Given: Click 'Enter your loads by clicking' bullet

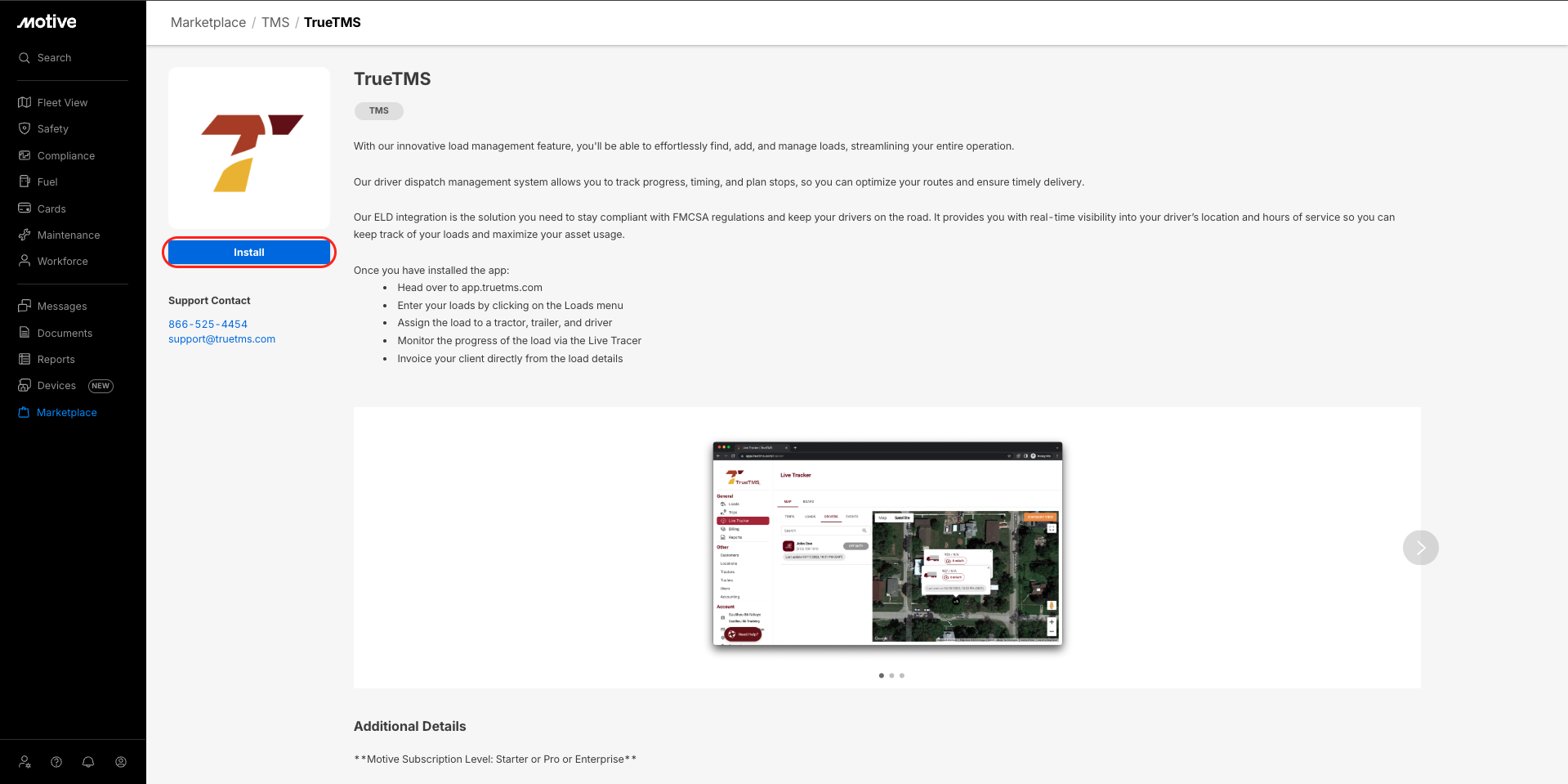Looking at the screenshot, I should (x=510, y=306).
